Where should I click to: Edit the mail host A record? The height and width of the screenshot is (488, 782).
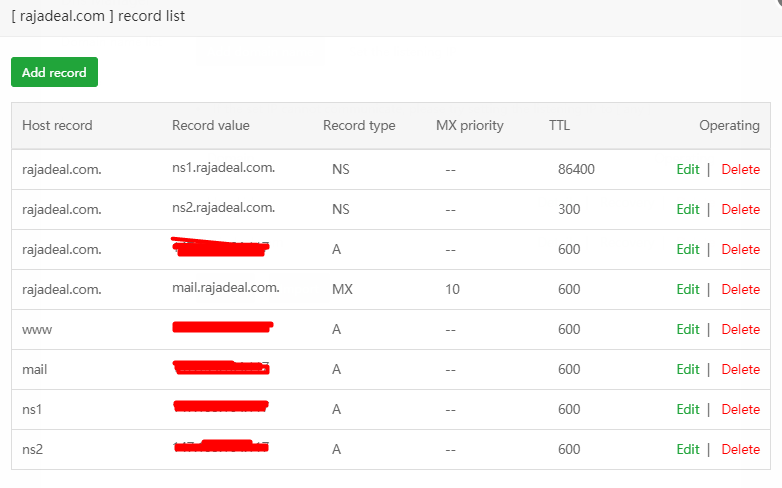pyautogui.click(x=687, y=369)
